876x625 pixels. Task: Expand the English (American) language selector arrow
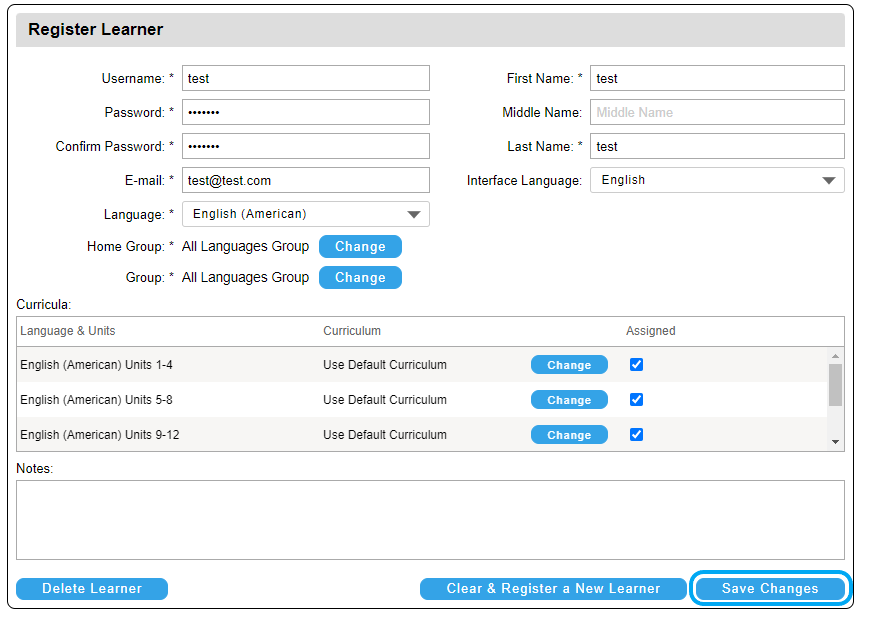coord(413,213)
